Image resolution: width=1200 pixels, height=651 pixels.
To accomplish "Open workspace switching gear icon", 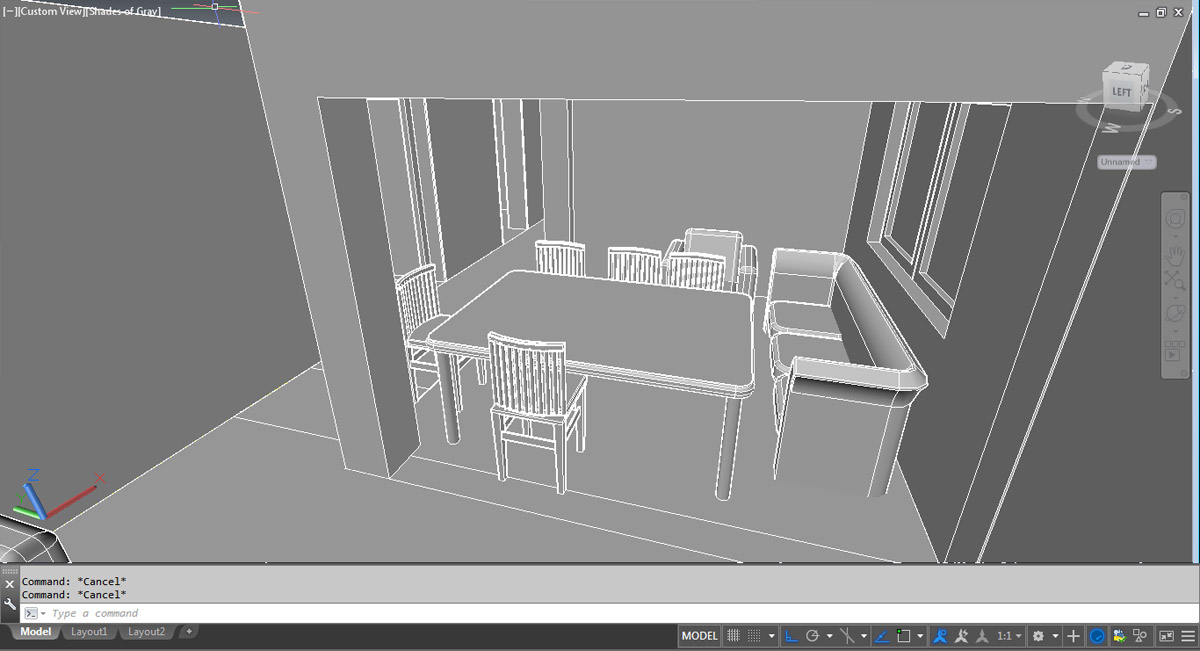I will click(1038, 636).
